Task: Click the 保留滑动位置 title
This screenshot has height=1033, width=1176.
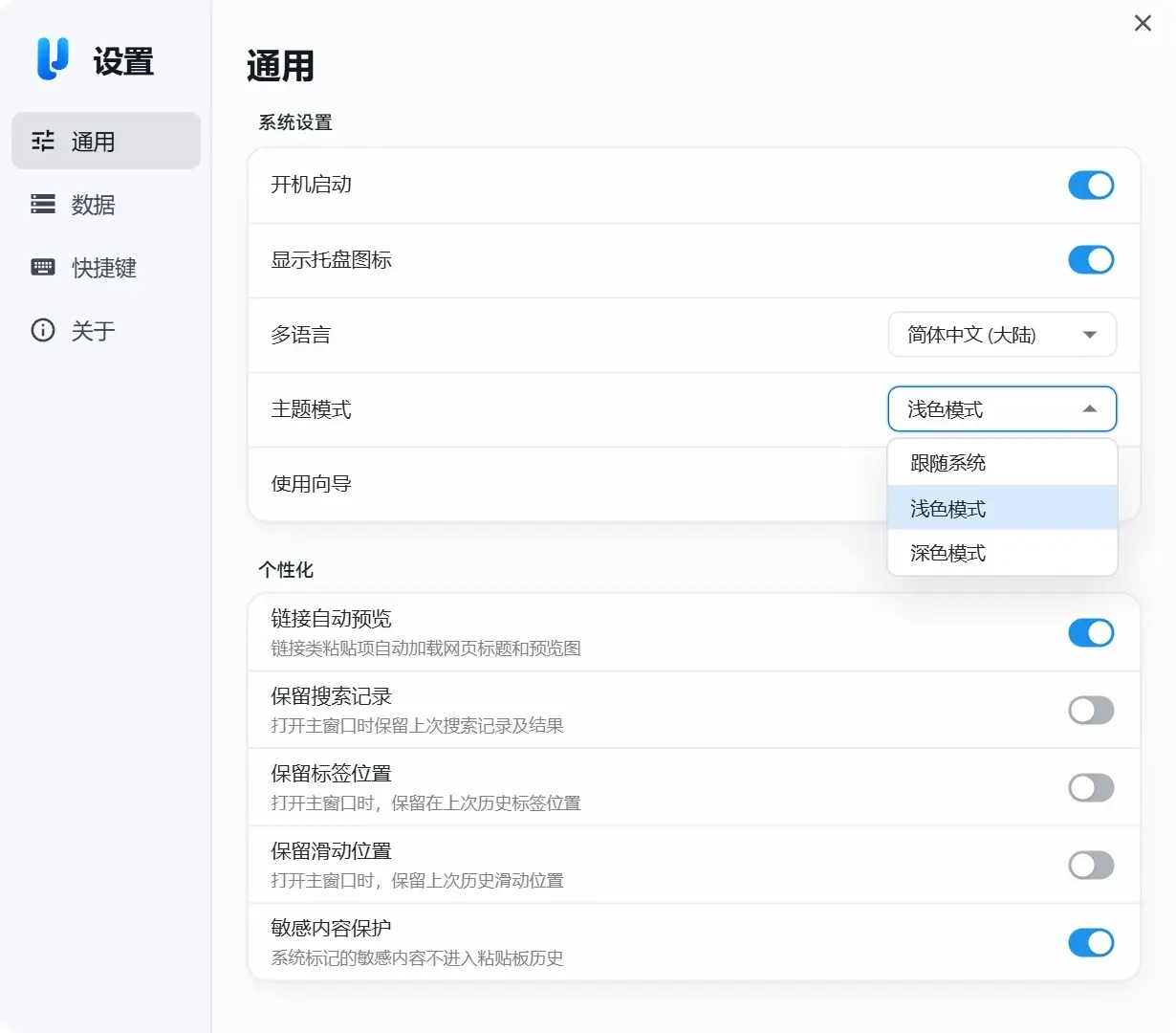Action: point(331,851)
